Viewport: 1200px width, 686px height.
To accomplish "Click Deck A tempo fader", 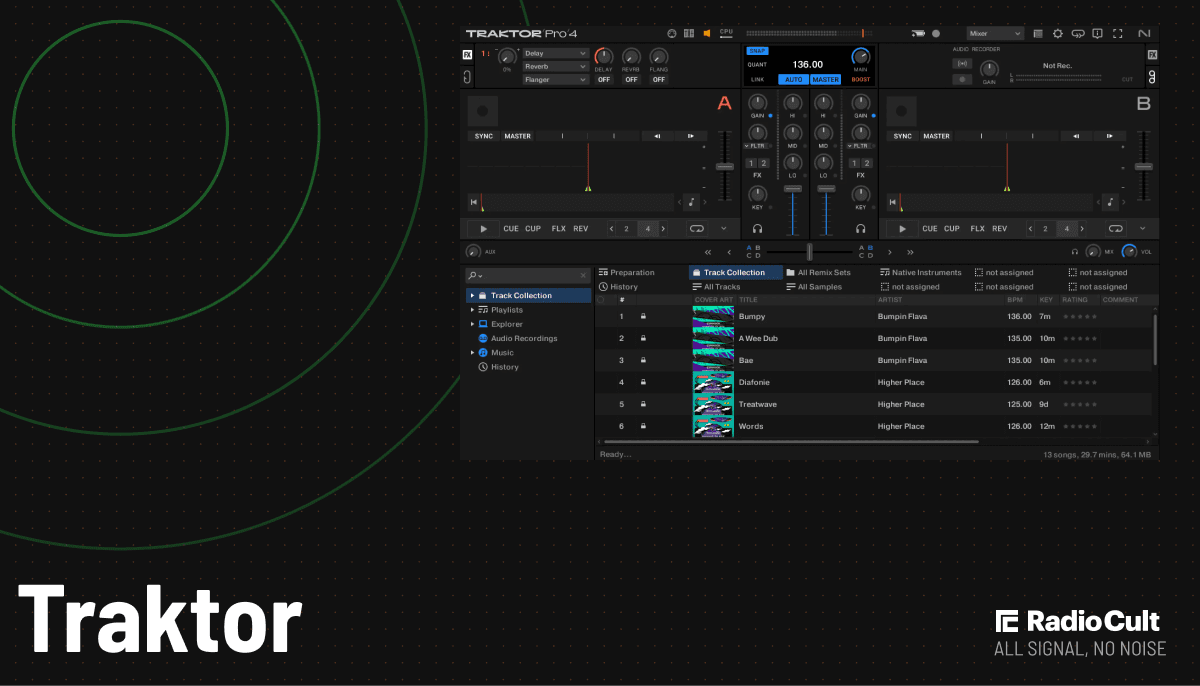I will click(x=725, y=166).
